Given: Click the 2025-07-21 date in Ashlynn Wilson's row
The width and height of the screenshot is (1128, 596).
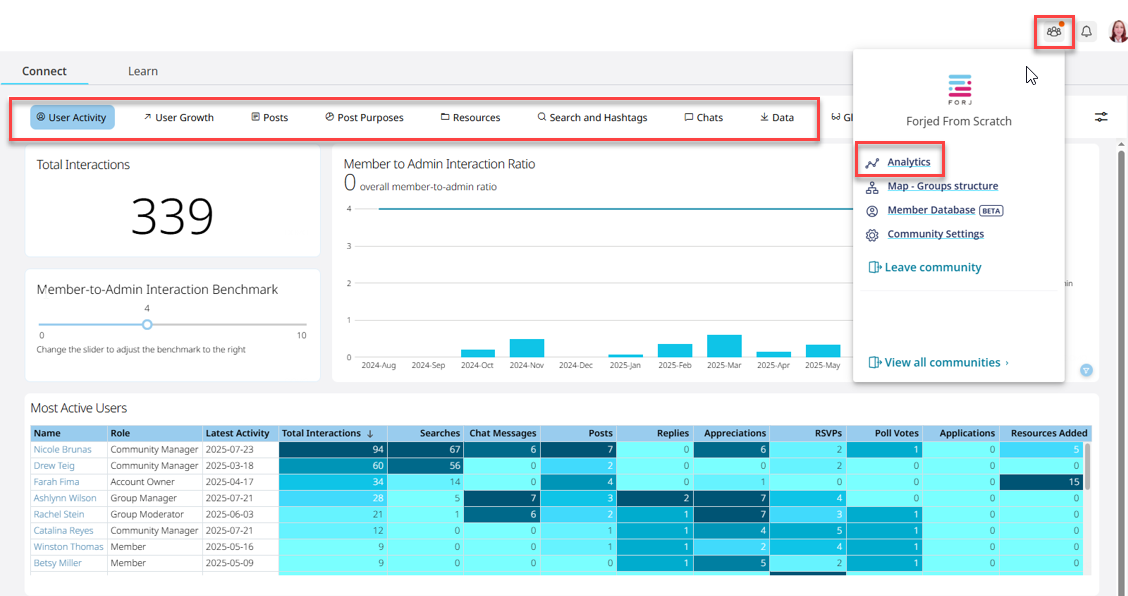Looking at the screenshot, I should click(x=229, y=498).
